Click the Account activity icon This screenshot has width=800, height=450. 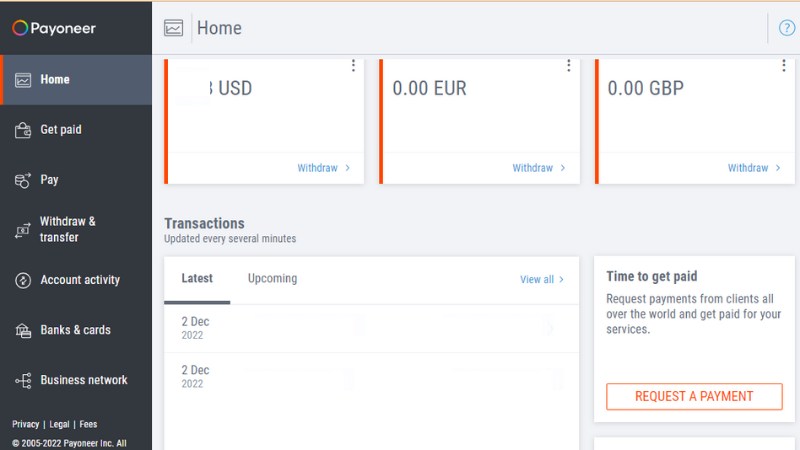click(22, 280)
